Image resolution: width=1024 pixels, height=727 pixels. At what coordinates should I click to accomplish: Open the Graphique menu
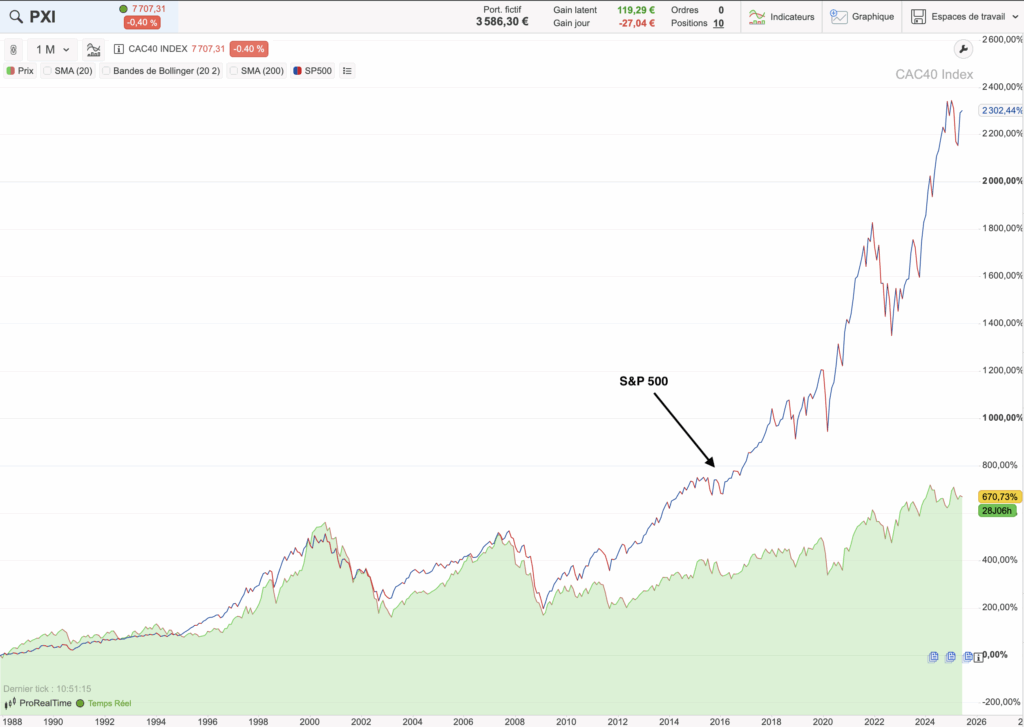click(862, 16)
